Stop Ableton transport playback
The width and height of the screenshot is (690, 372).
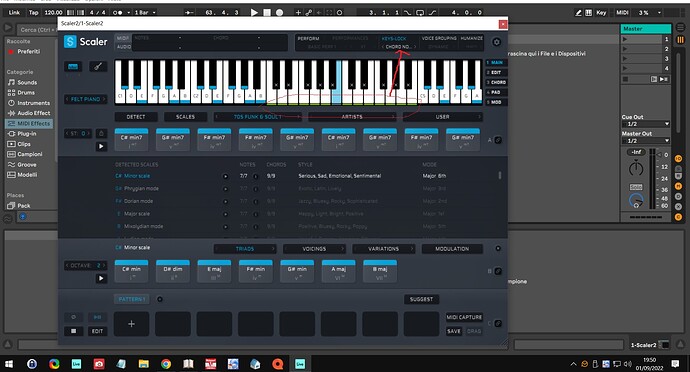(267, 12)
